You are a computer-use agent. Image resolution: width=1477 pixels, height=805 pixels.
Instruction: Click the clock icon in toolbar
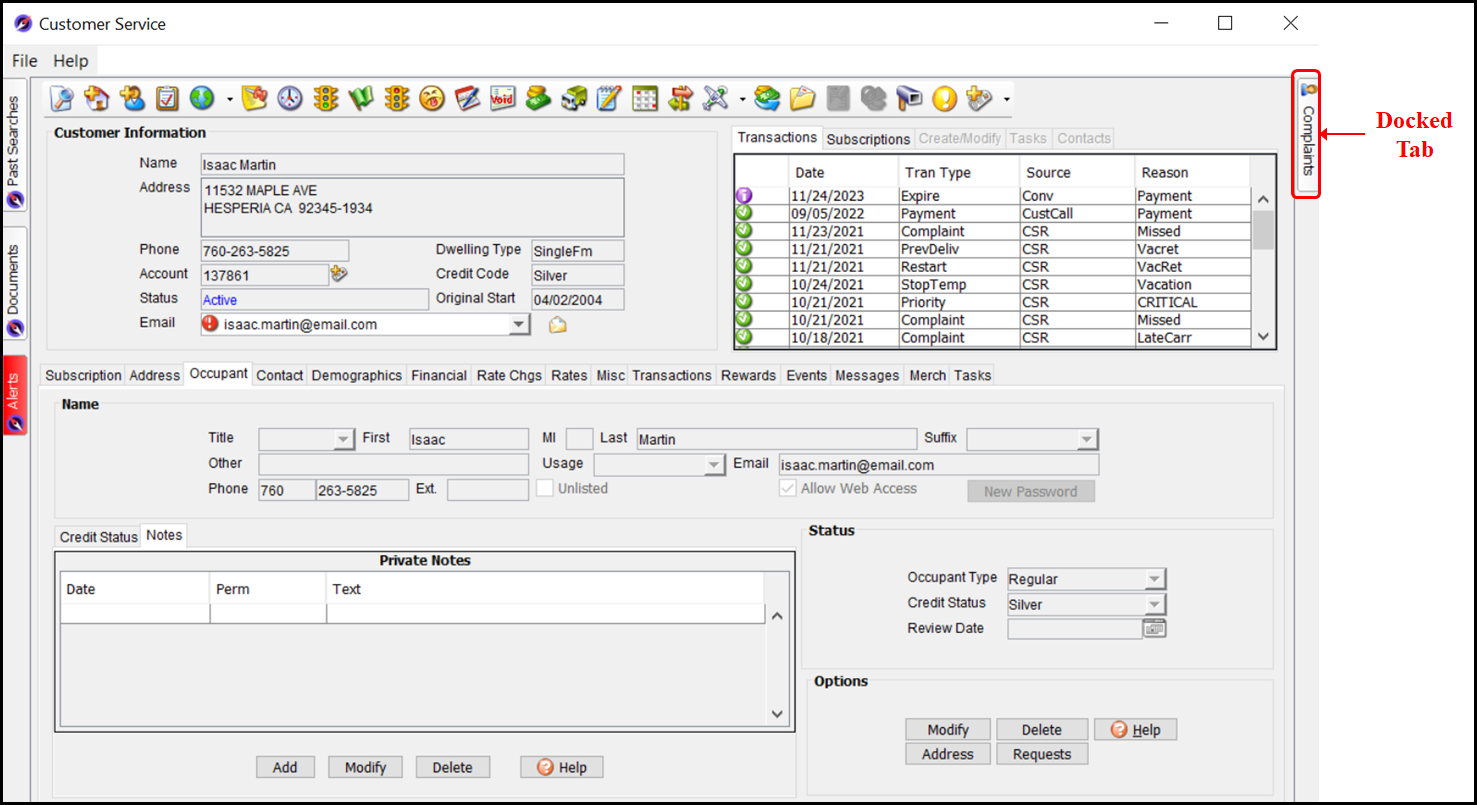point(290,98)
